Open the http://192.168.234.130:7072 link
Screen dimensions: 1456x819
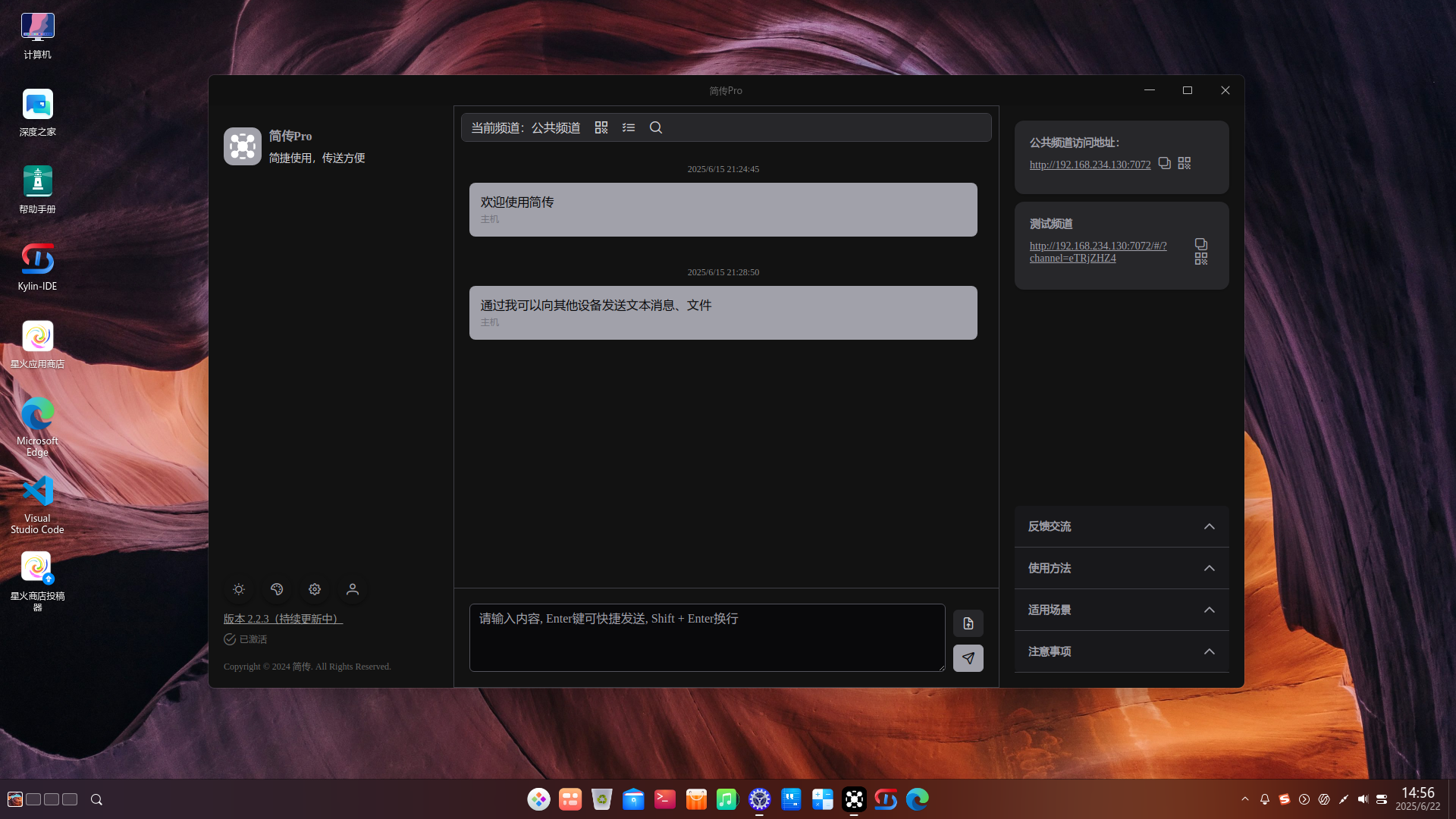(1090, 165)
